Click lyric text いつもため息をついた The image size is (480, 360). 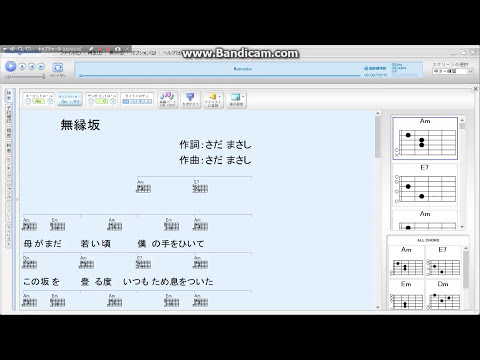168,282
